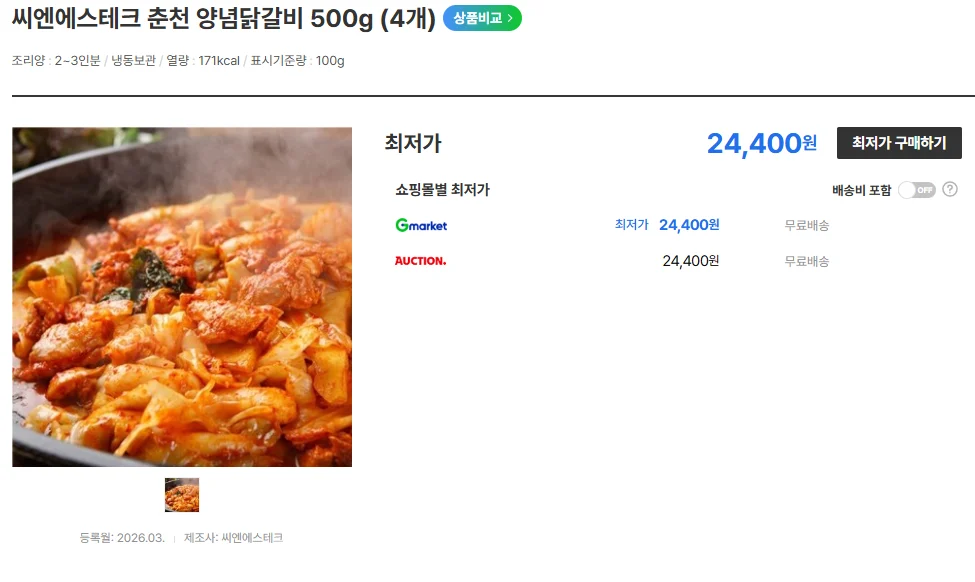Viewport: 975px width, 582px height.
Task: Select the Gmarket 24,400원 price link
Action: (x=689, y=225)
